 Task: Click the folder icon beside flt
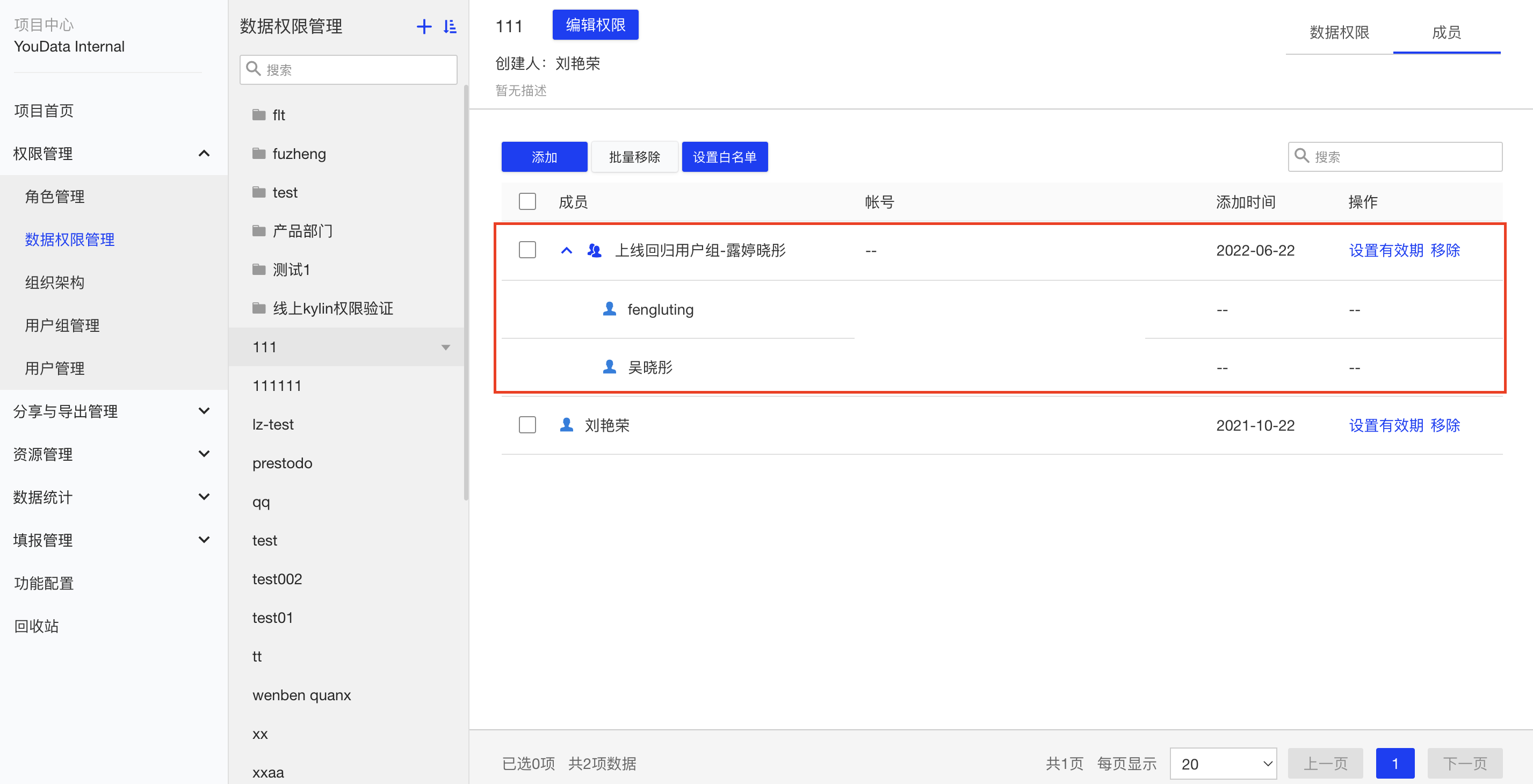[x=259, y=114]
